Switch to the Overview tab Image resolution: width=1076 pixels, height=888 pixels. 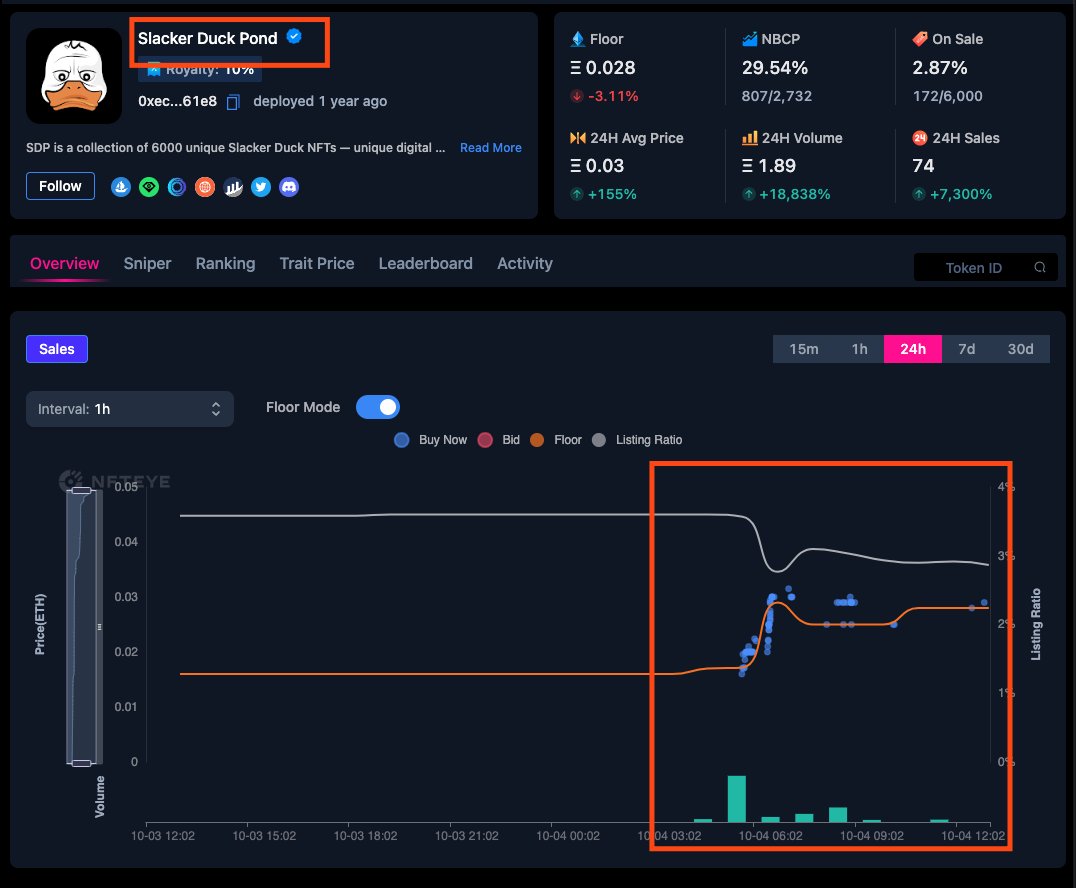(65, 264)
